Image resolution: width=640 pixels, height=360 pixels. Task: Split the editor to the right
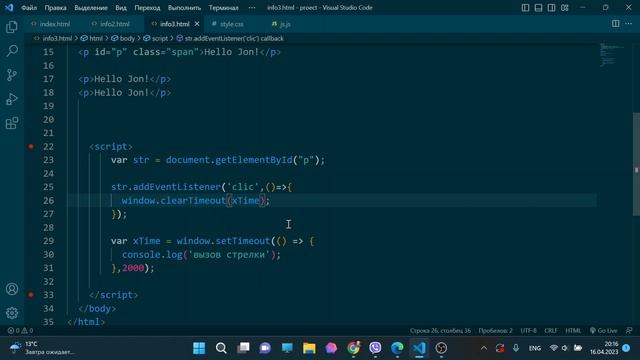point(616,24)
